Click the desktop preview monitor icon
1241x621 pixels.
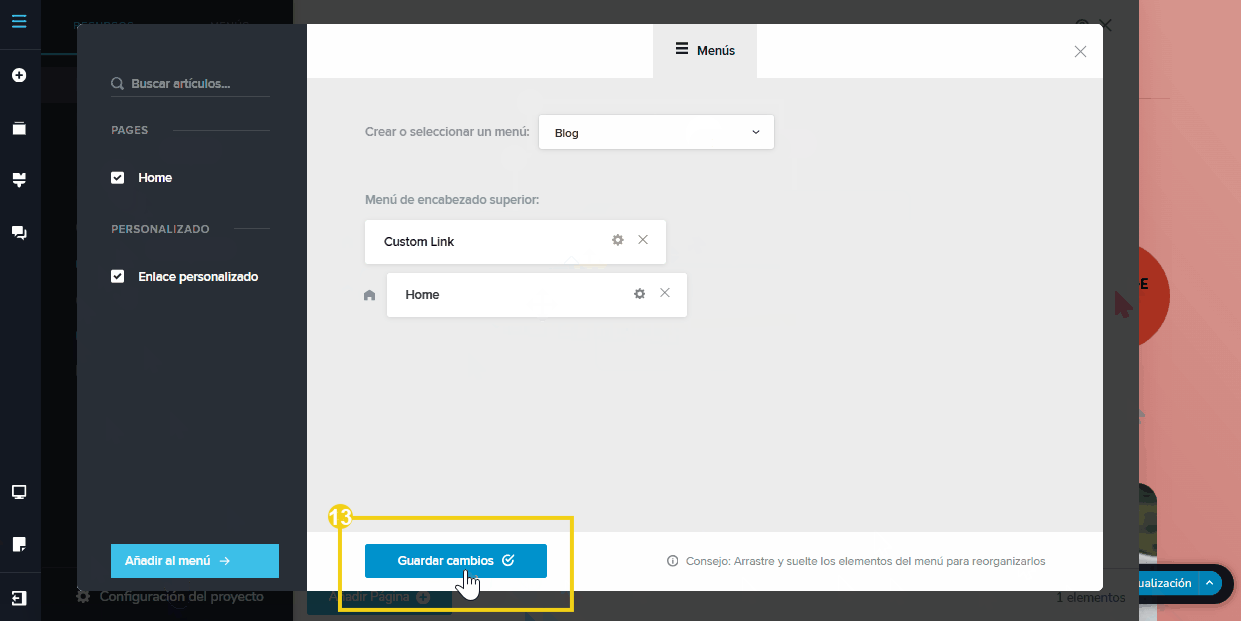(19, 492)
